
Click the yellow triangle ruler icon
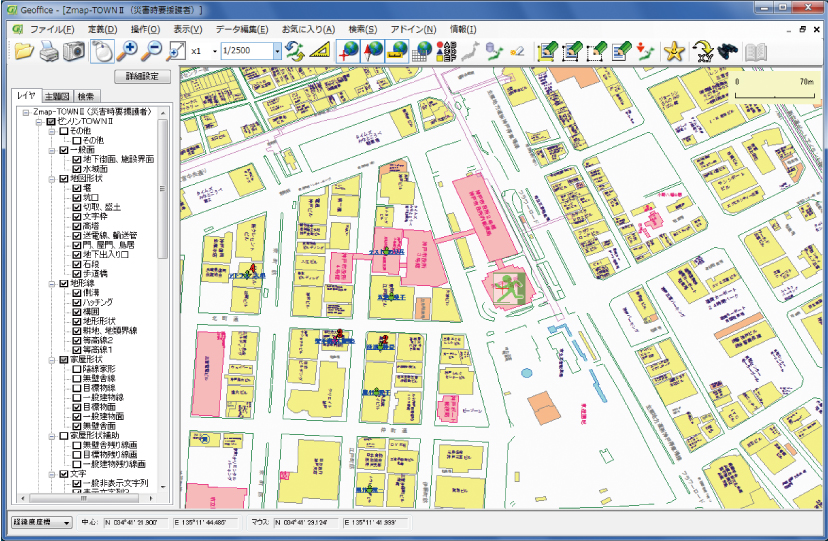click(x=320, y=51)
